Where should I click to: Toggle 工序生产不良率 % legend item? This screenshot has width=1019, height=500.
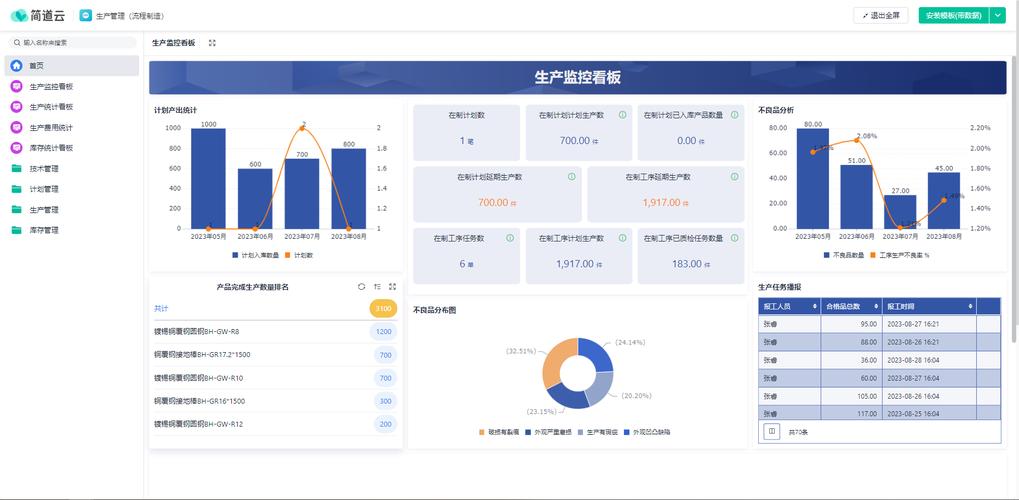coord(899,256)
